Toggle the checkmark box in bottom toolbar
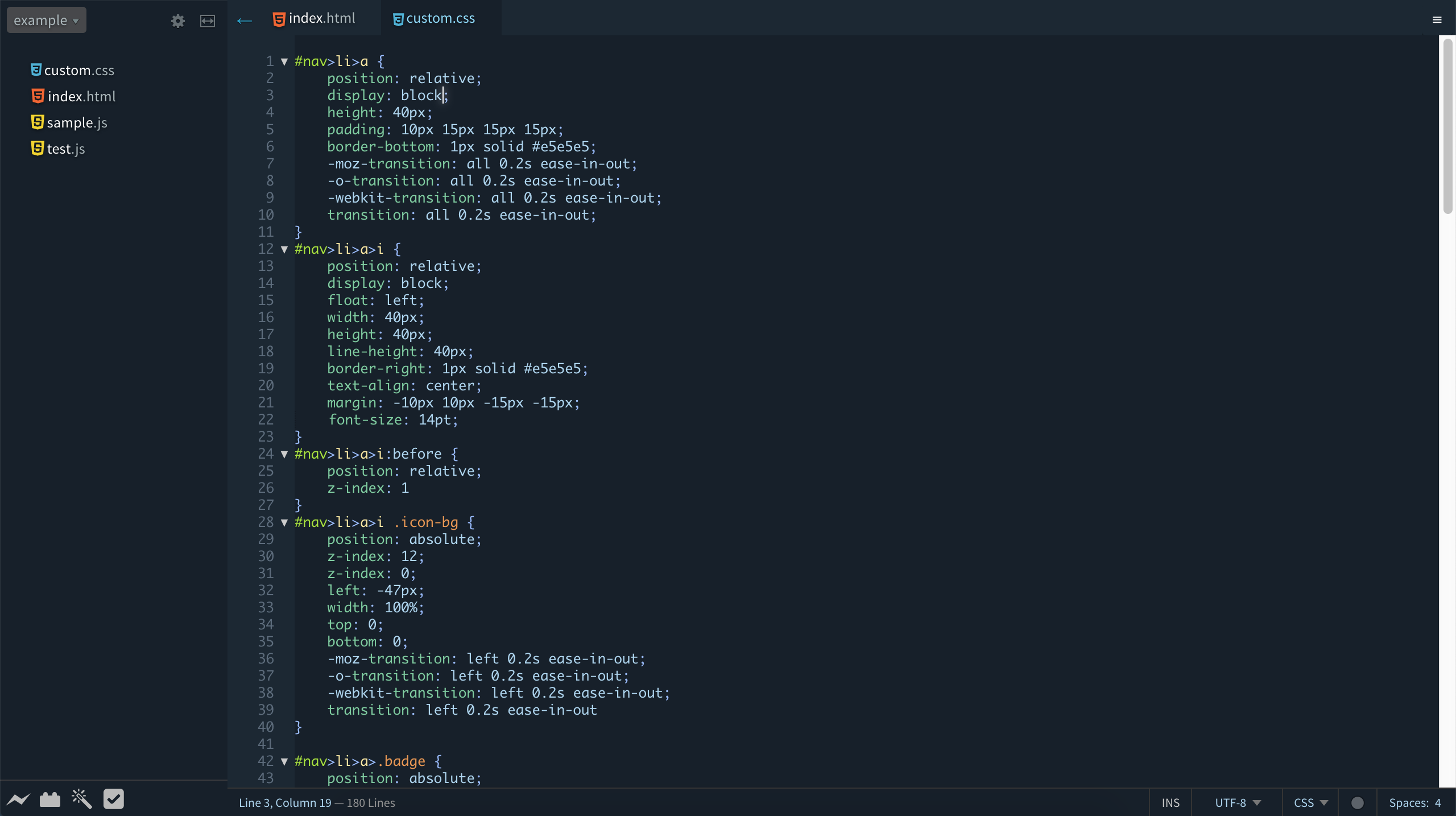This screenshot has width=1456, height=816. (x=114, y=799)
